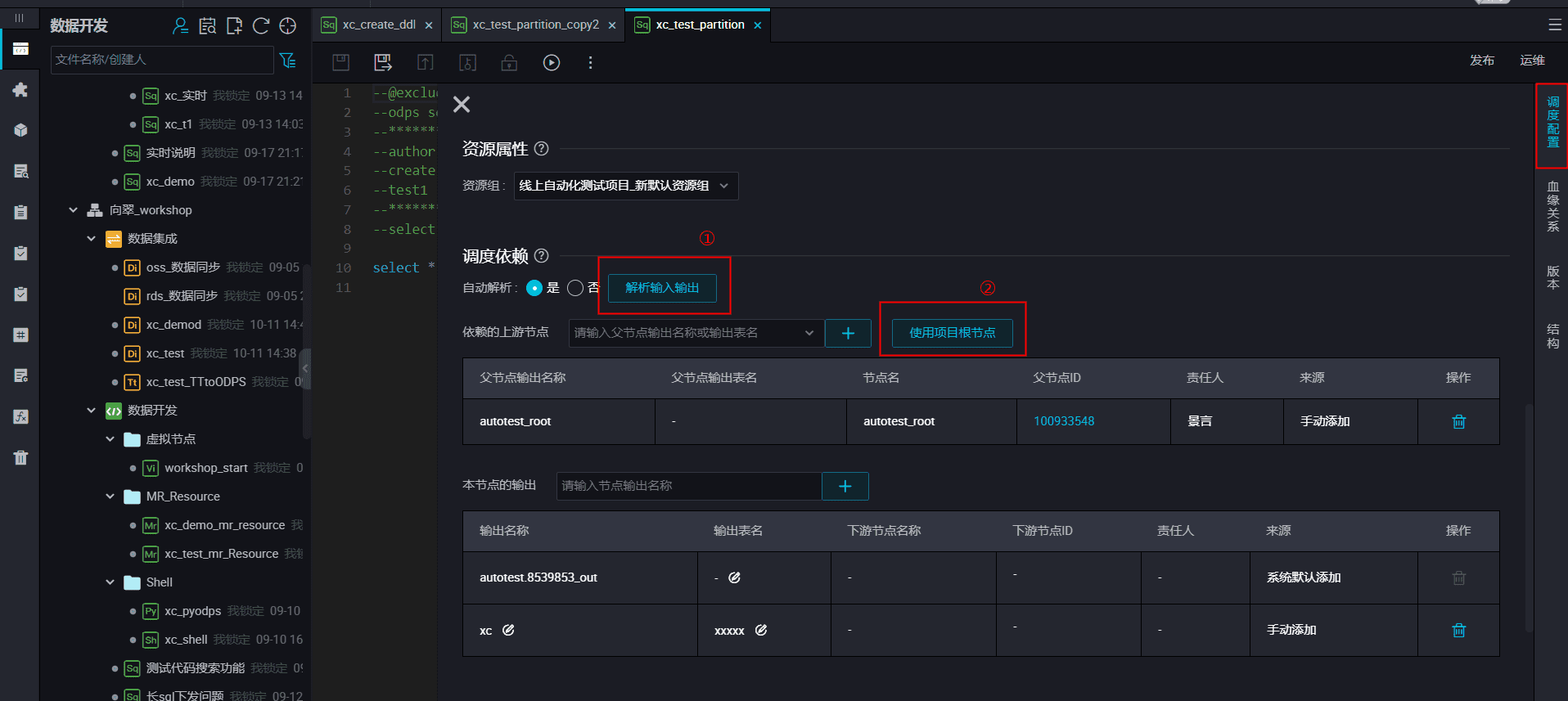The height and width of the screenshot is (701, 1568).
Task: Click the run task play icon
Action: coord(552,62)
